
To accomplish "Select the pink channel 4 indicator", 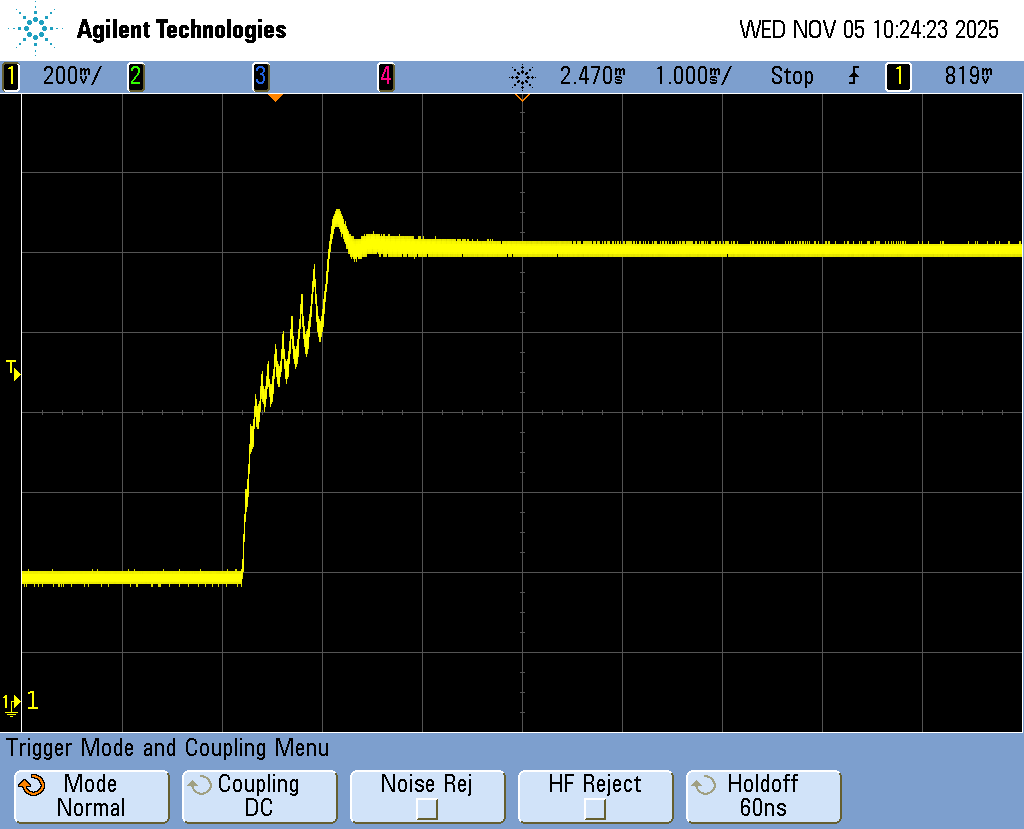I will (385, 76).
